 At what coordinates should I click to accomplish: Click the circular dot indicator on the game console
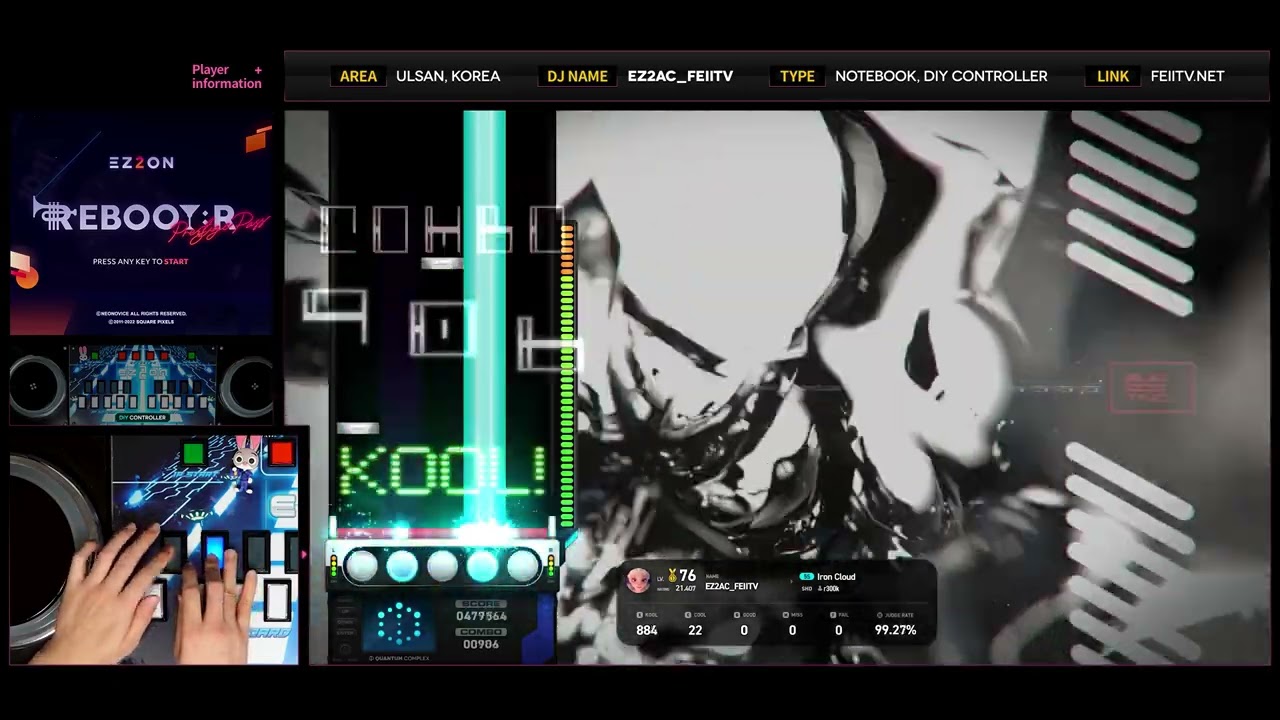[x=399, y=624]
